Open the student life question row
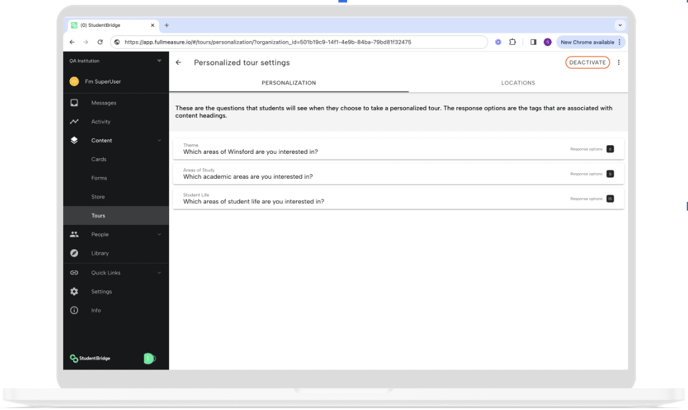This screenshot has height=410, width=688. click(398, 199)
